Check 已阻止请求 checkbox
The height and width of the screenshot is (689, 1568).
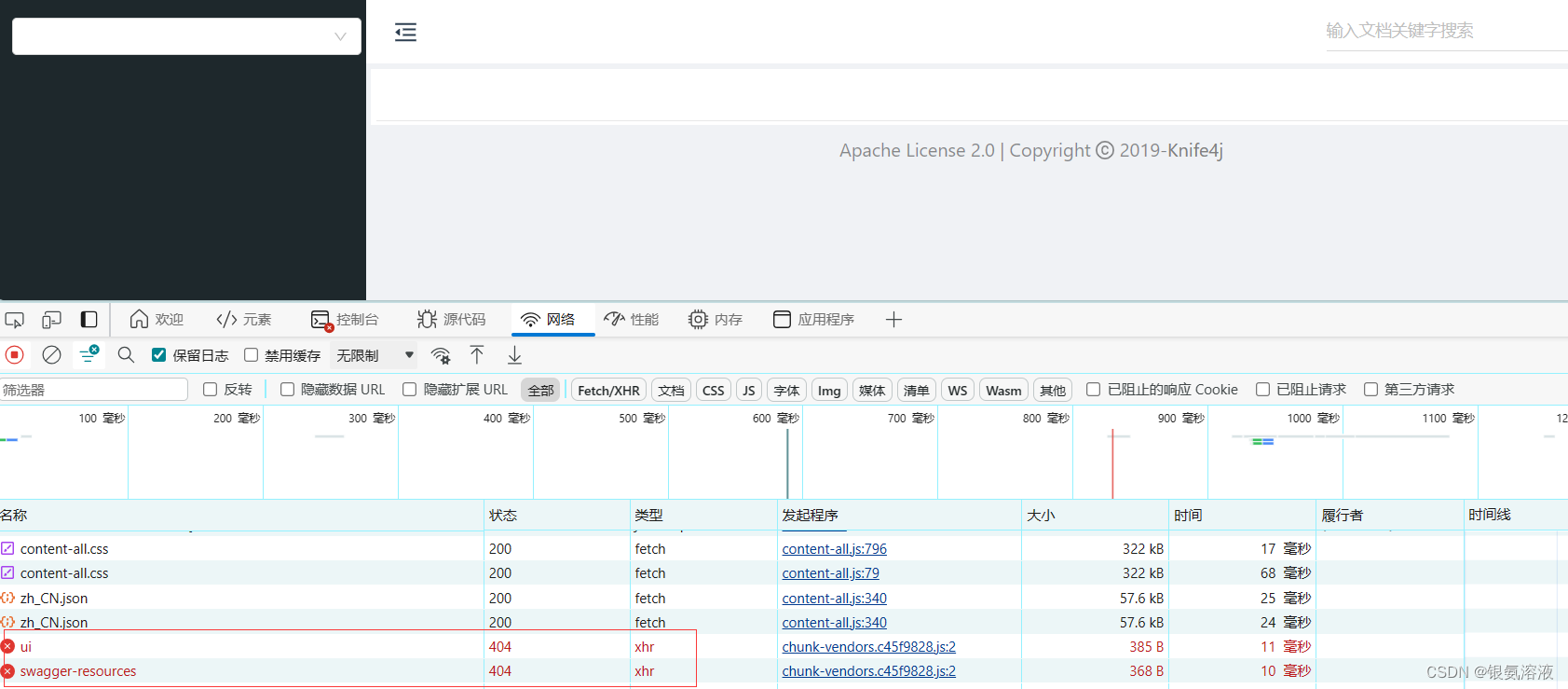1263,390
